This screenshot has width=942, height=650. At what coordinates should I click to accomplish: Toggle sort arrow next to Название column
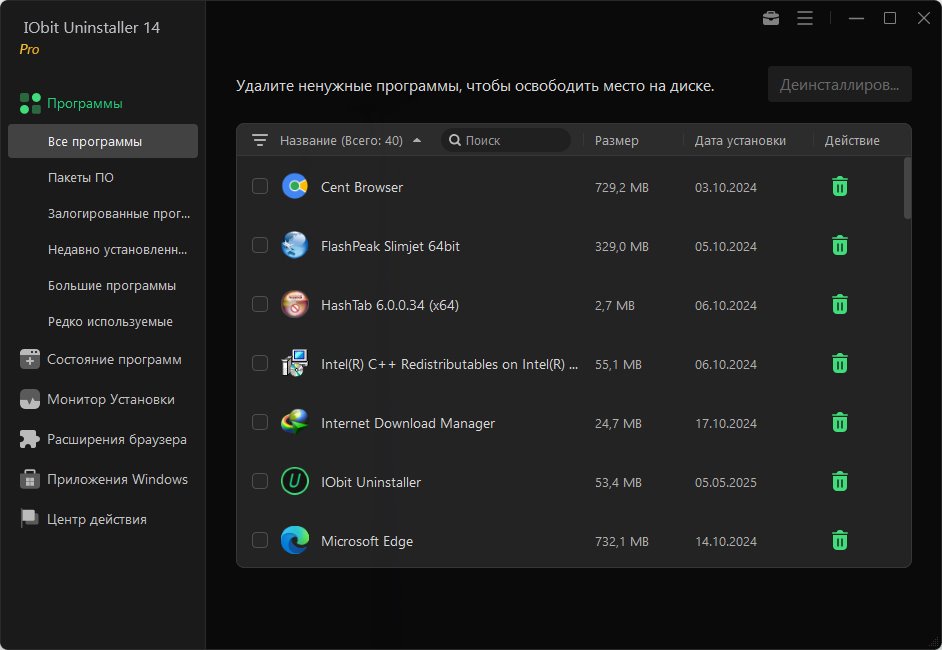(x=417, y=141)
